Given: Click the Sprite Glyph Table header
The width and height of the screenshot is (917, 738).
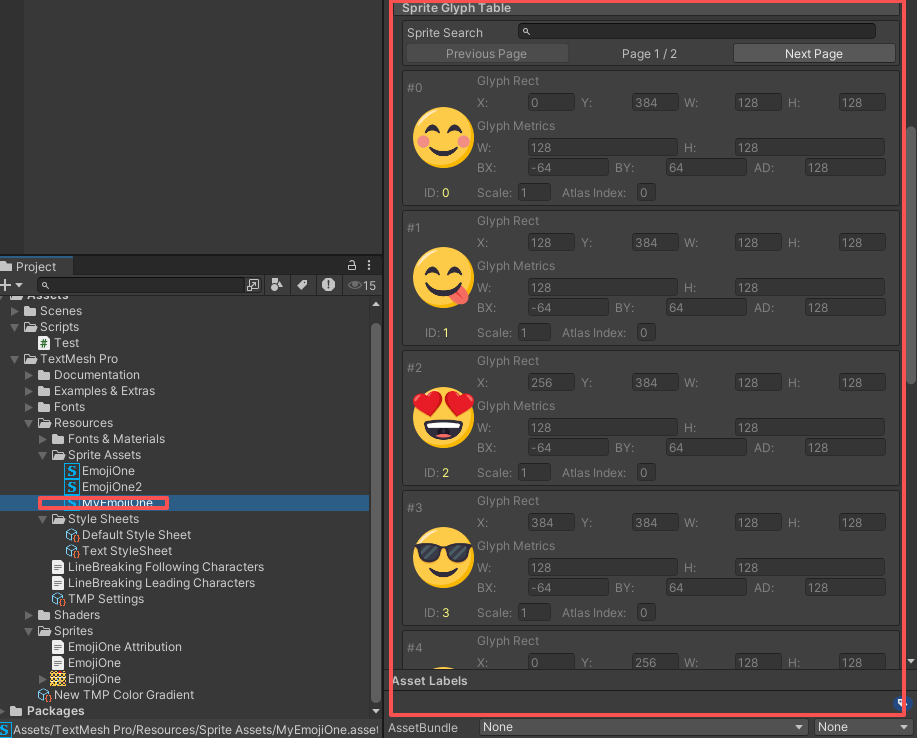Looking at the screenshot, I should click(457, 8).
